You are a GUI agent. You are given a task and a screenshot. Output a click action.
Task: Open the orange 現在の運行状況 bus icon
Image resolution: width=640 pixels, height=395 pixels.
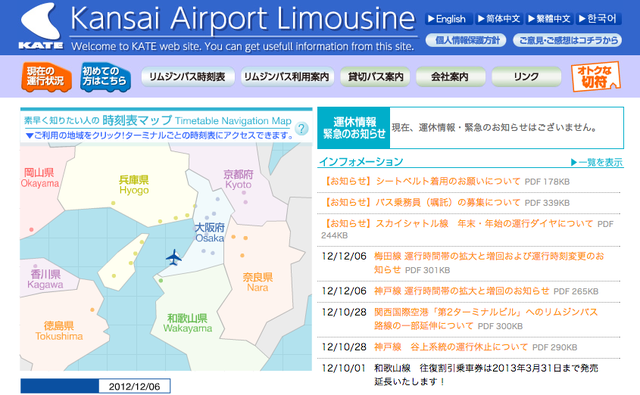(46, 77)
